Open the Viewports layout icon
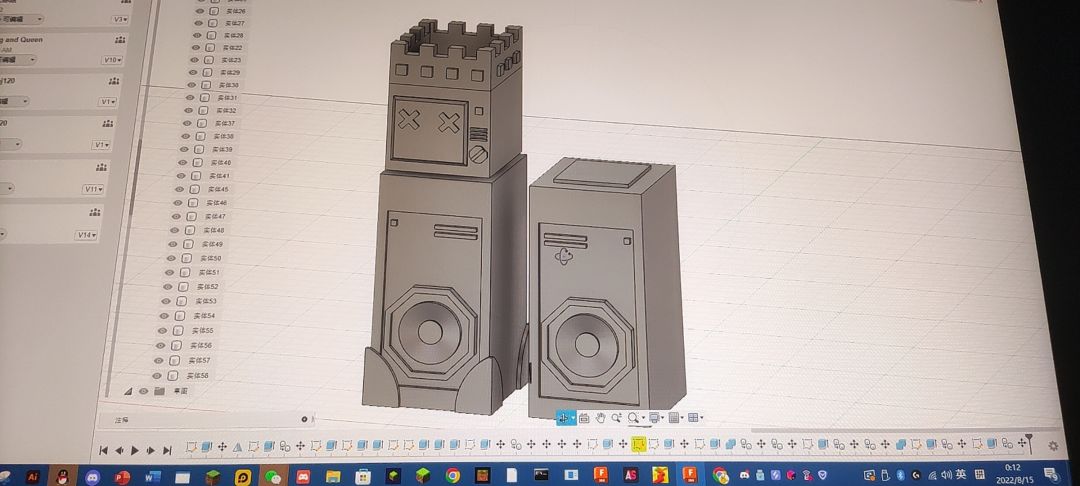Viewport: 1080px width, 486px height. (x=693, y=418)
